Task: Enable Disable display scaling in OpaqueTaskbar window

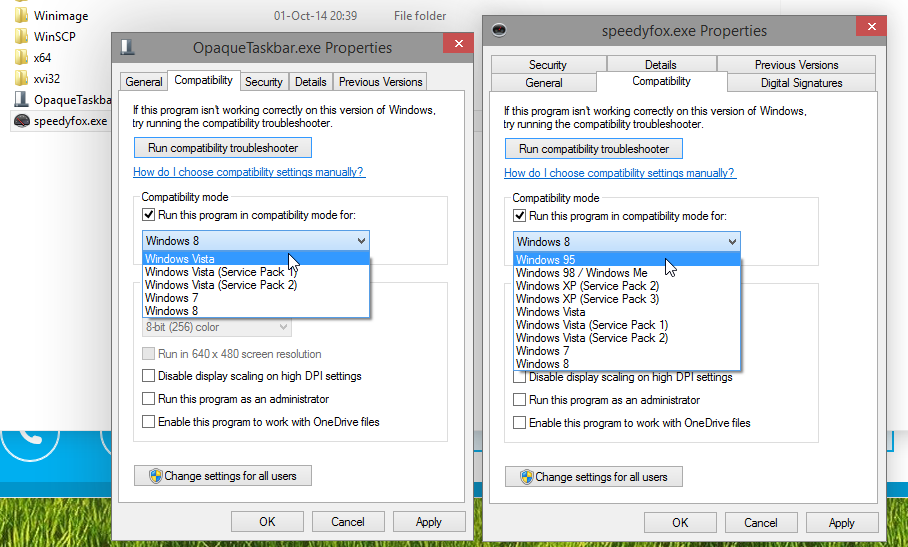Action: click(148, 376)
